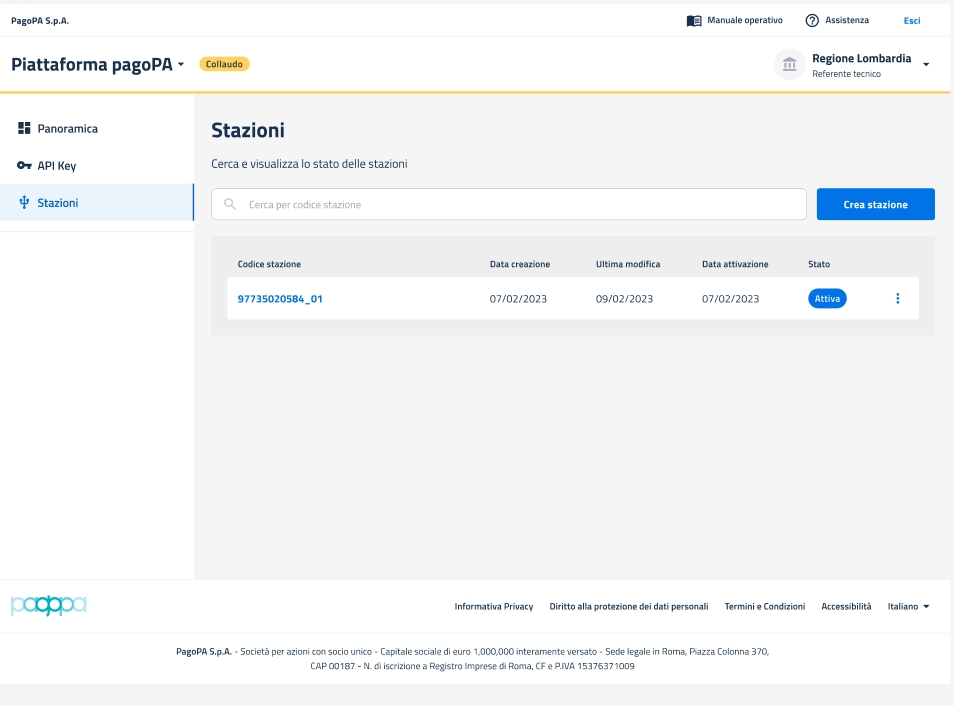Click the Regione Lombardia institution icon
Screen dimensions: 954x706
click(790, 65)
